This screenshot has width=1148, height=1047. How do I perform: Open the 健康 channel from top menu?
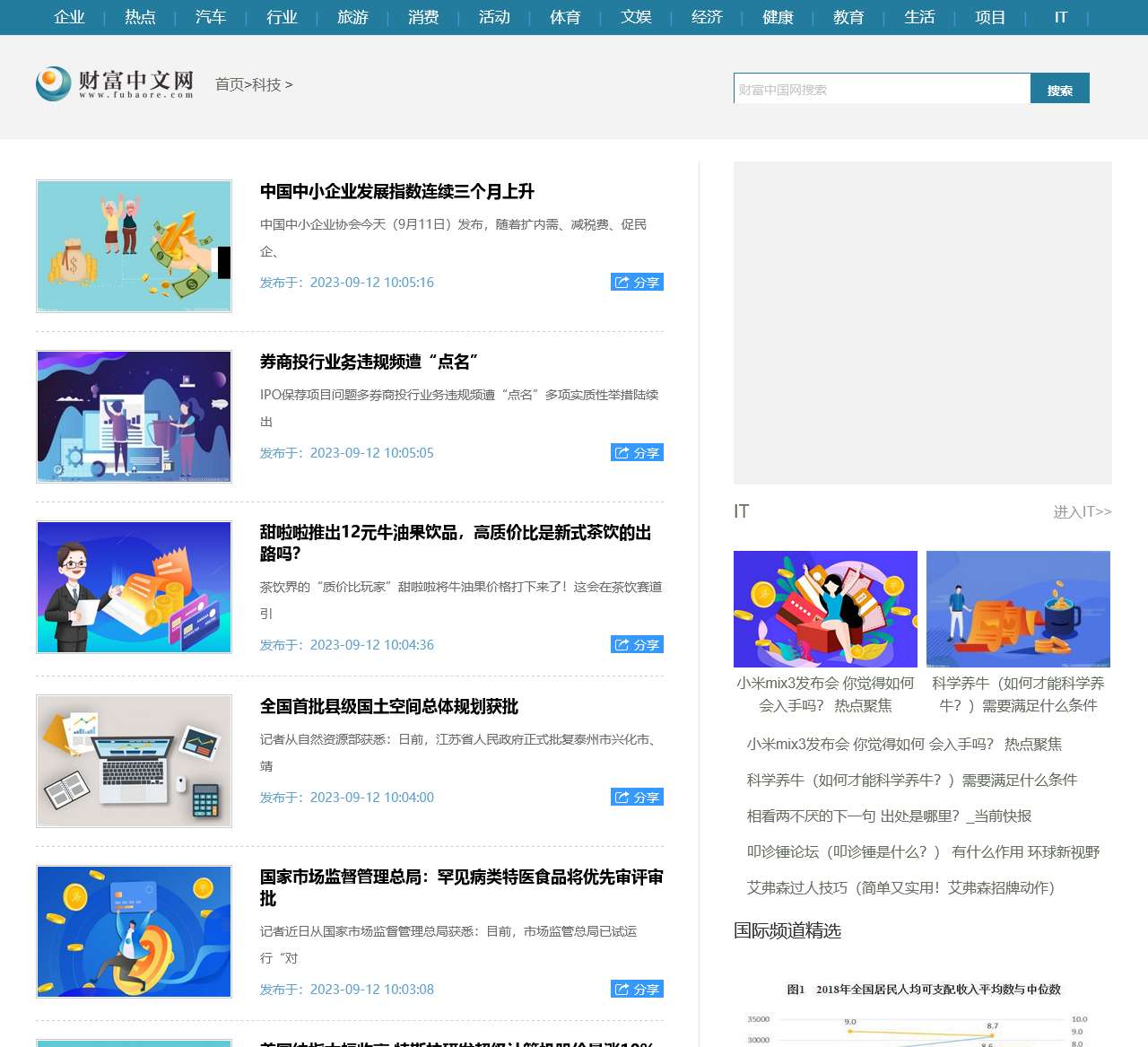point(777,17)
